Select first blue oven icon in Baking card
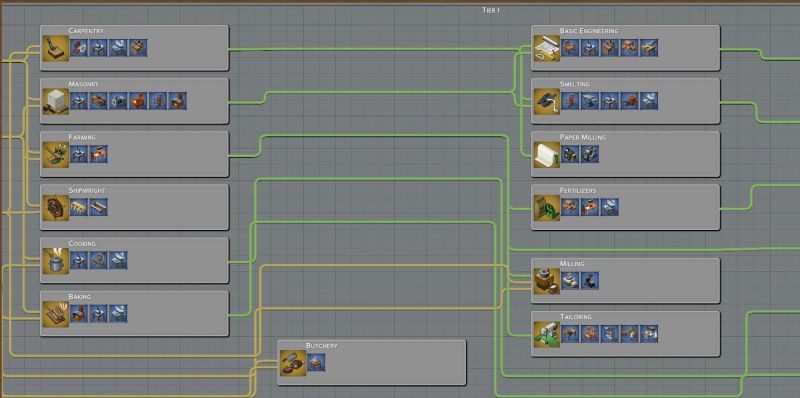The width and height of the screenshot is (800, 398). [x=79, y=313]
